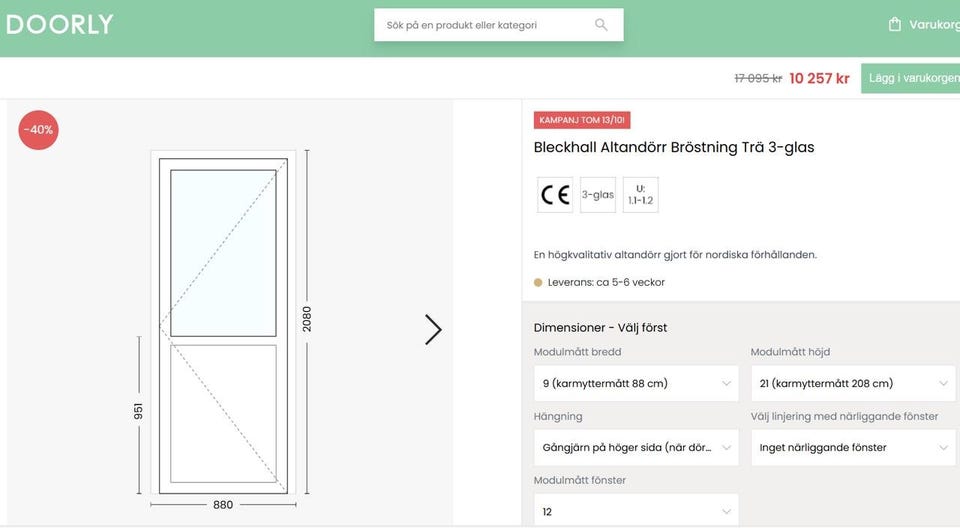Screen dimensions: 960x528
Task: Click the Leverans ca 5-6 veckor text
Action: point(606,282)
